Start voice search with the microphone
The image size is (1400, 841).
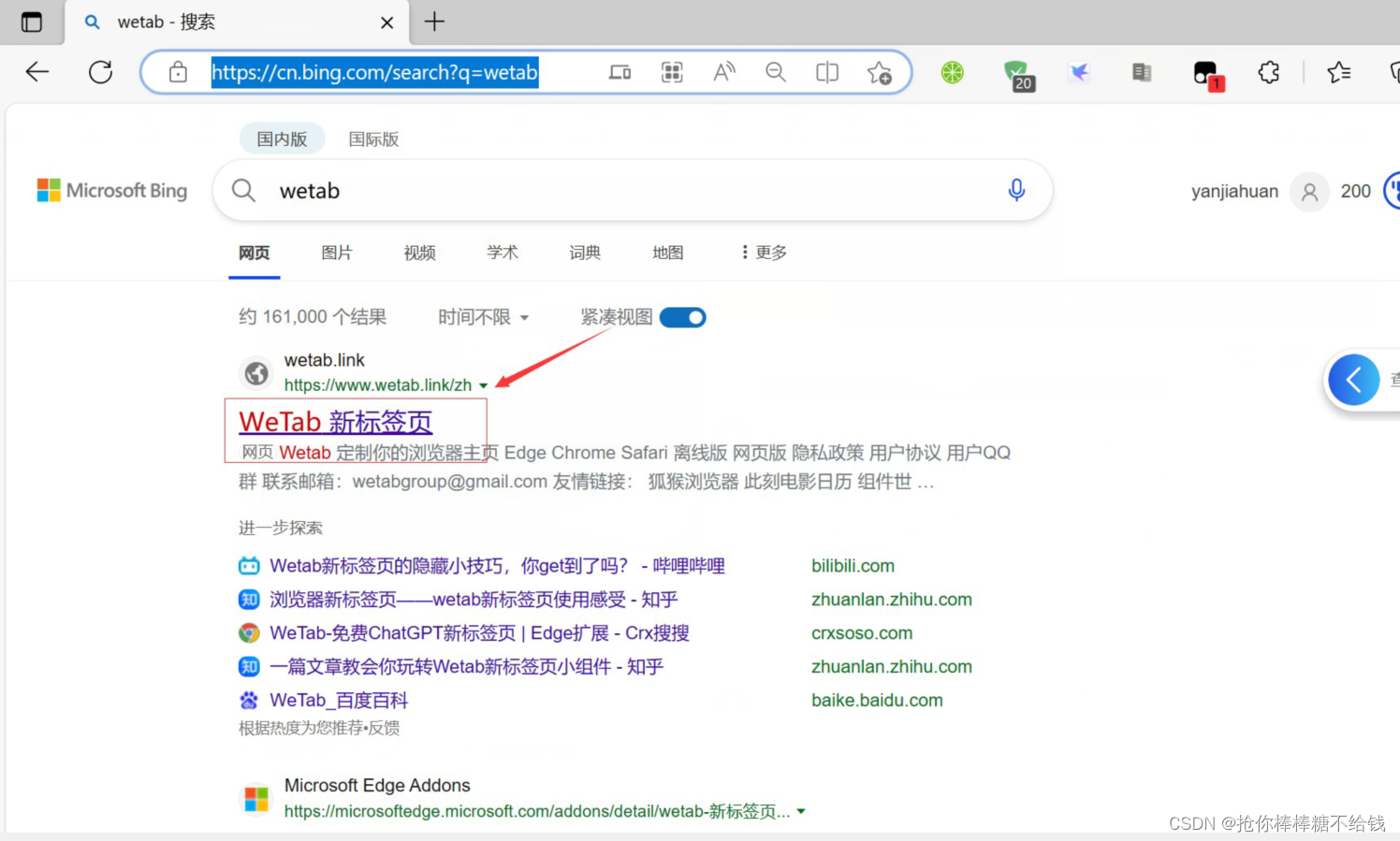(x=1016, y=190)
